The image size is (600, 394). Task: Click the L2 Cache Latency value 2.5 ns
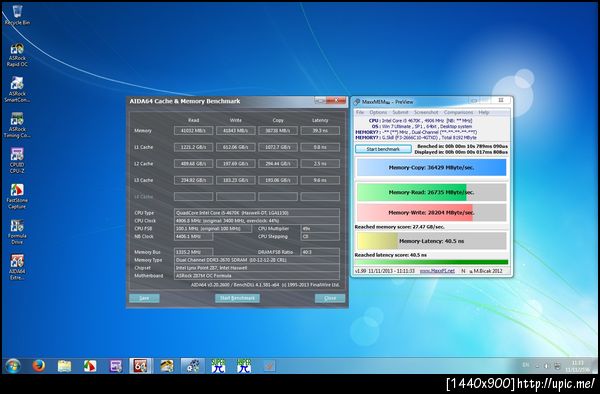pyautogui.click(x=320, y=164)
